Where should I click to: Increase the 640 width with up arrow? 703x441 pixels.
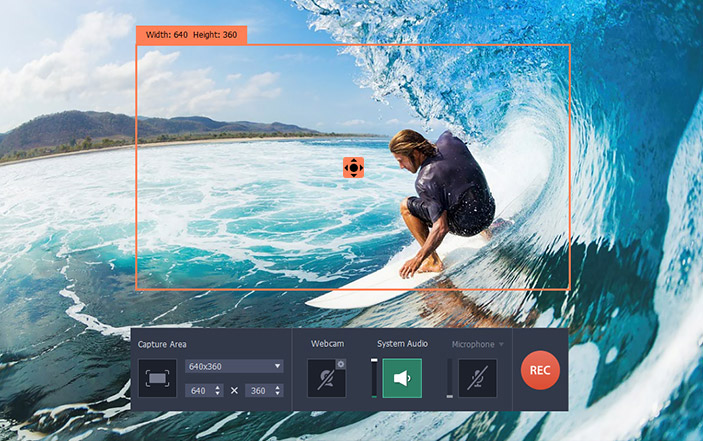218,387
